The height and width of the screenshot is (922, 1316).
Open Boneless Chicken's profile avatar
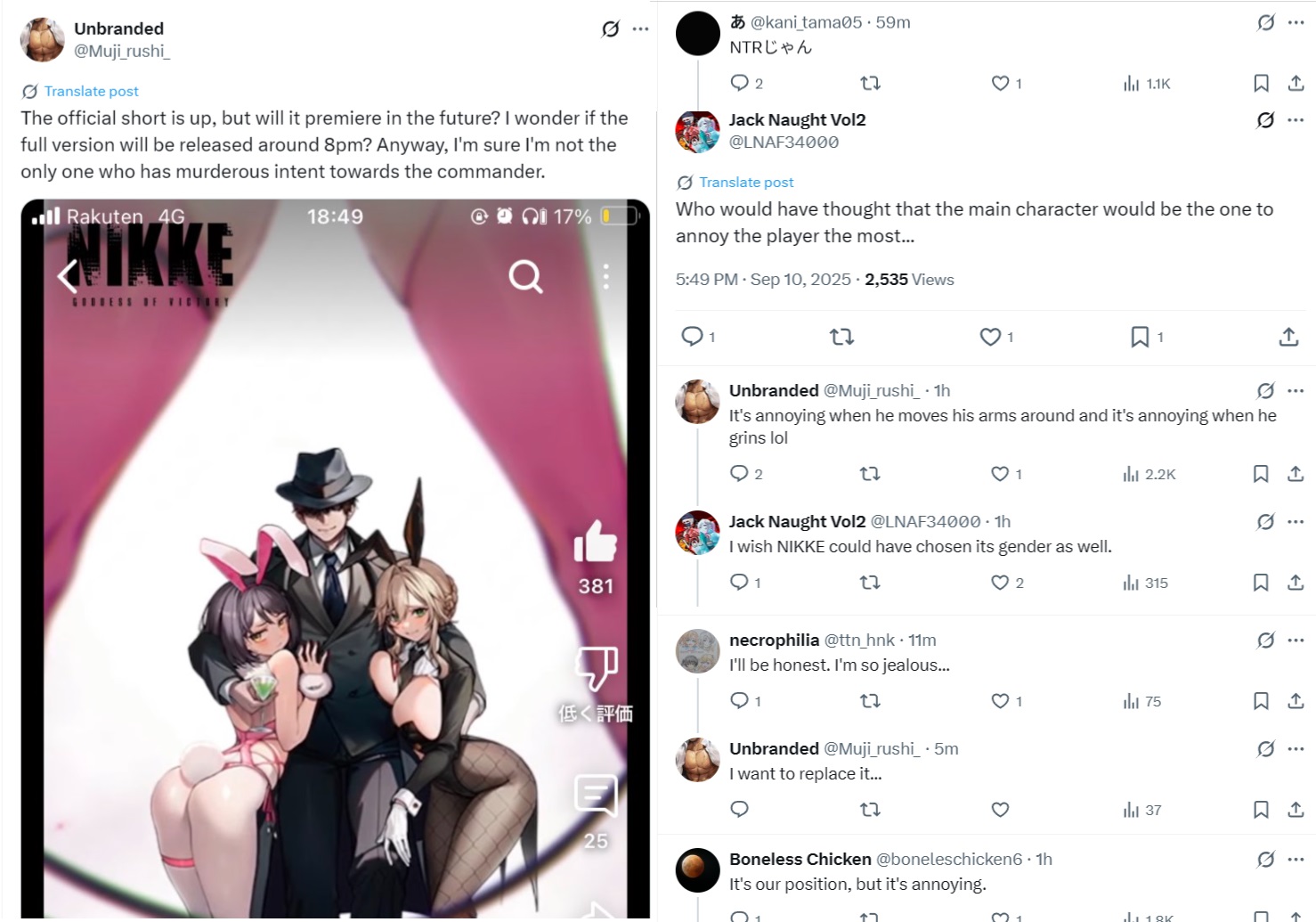click(697, 870)
